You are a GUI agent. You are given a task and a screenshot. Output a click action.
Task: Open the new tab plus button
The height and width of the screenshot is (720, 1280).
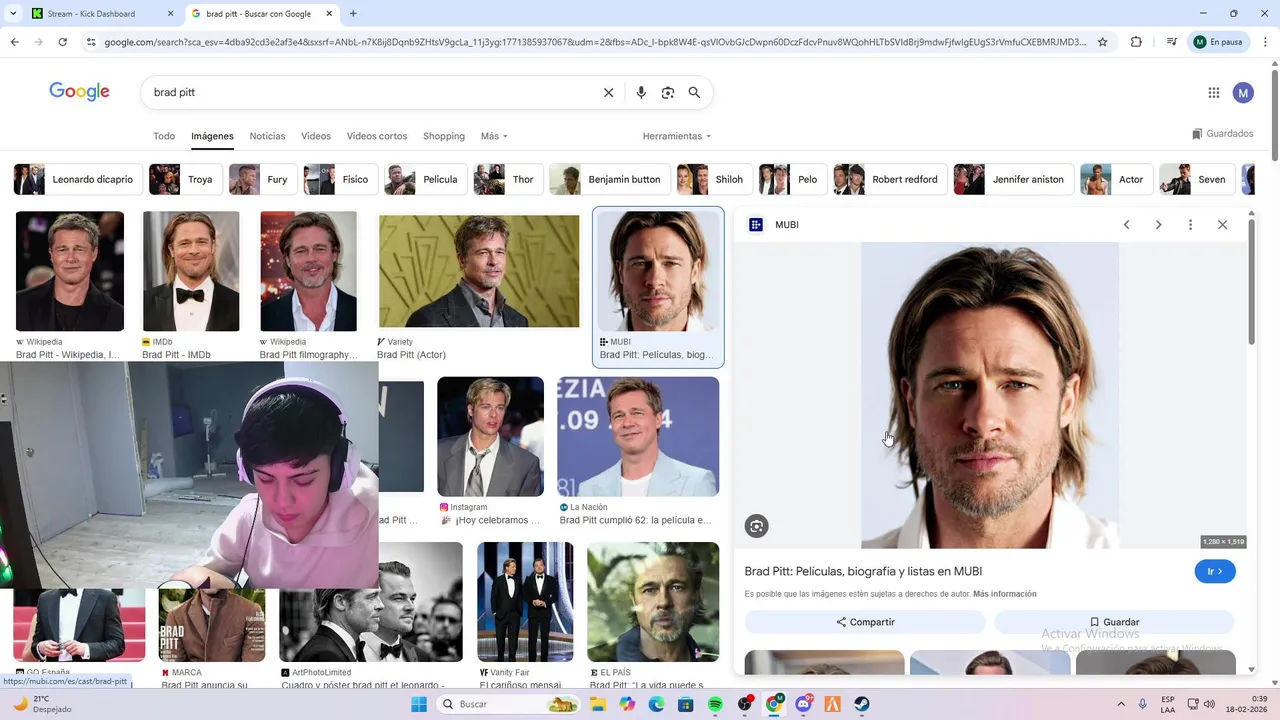(x=353, y=14)
